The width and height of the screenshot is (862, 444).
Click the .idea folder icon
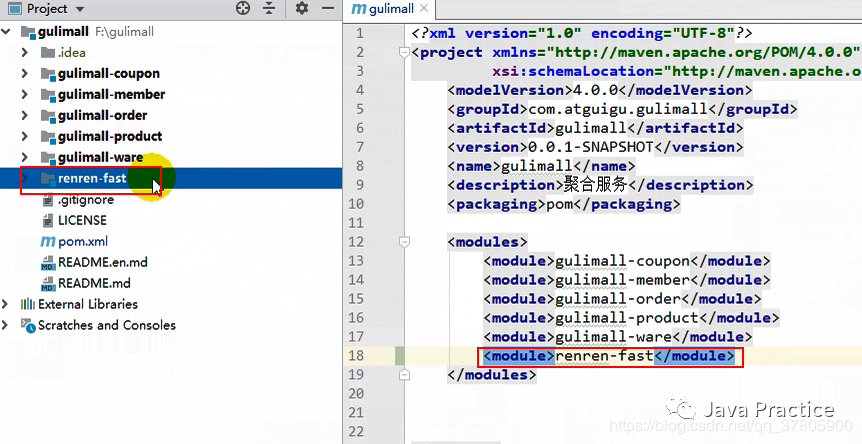(48, 53)
